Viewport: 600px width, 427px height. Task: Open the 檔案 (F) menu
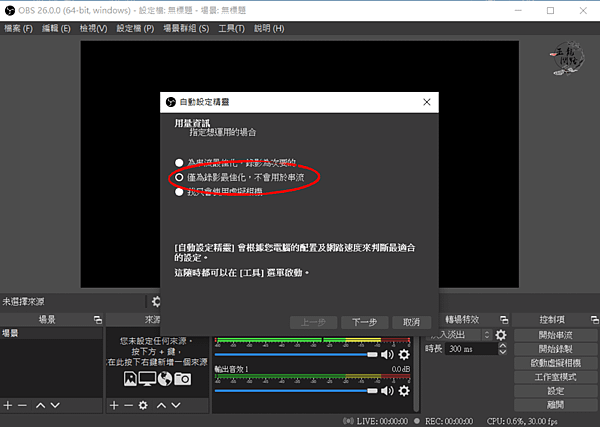pos(18,29)
